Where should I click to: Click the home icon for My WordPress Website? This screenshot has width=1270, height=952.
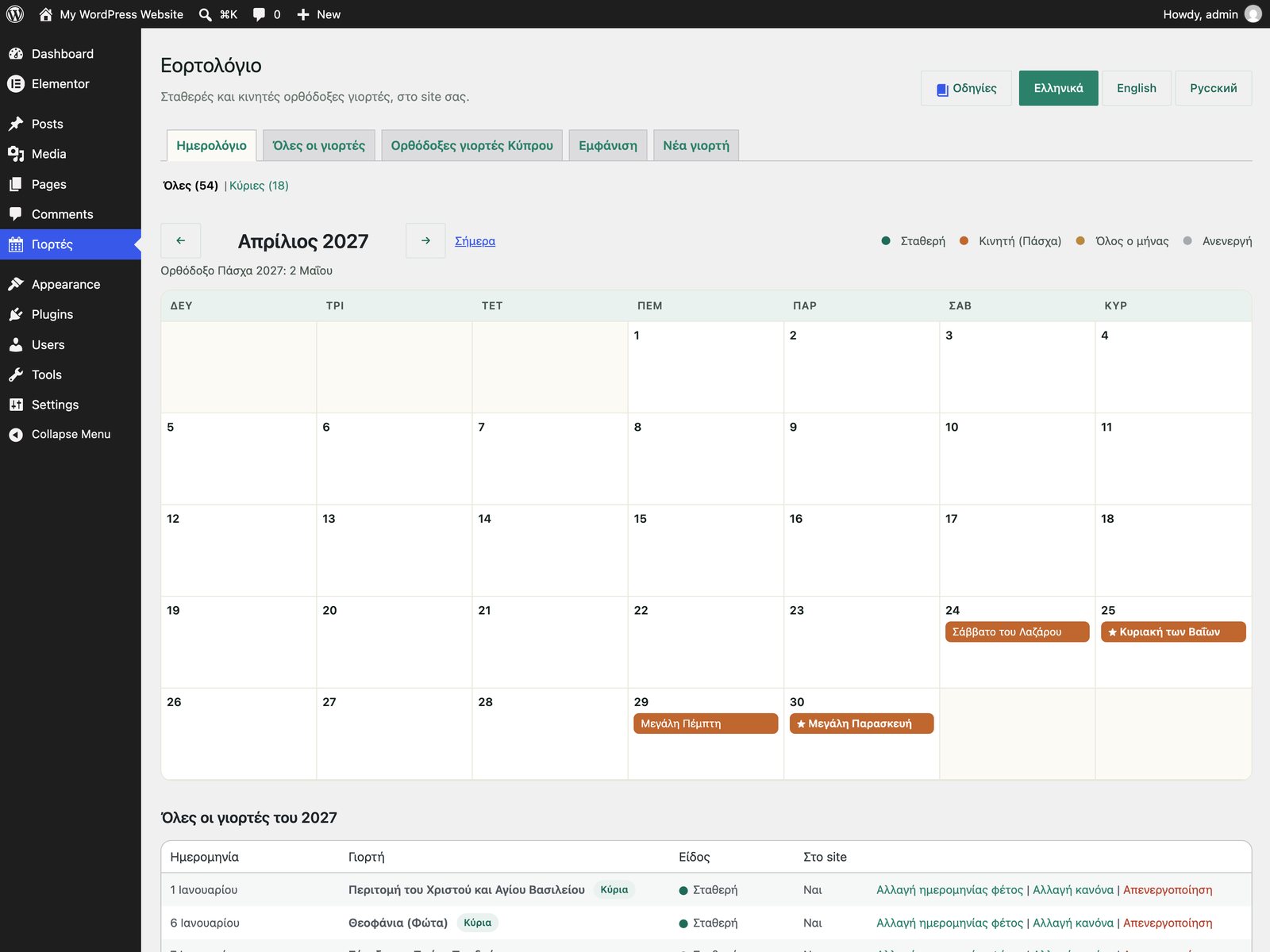(x=45, y=14)
